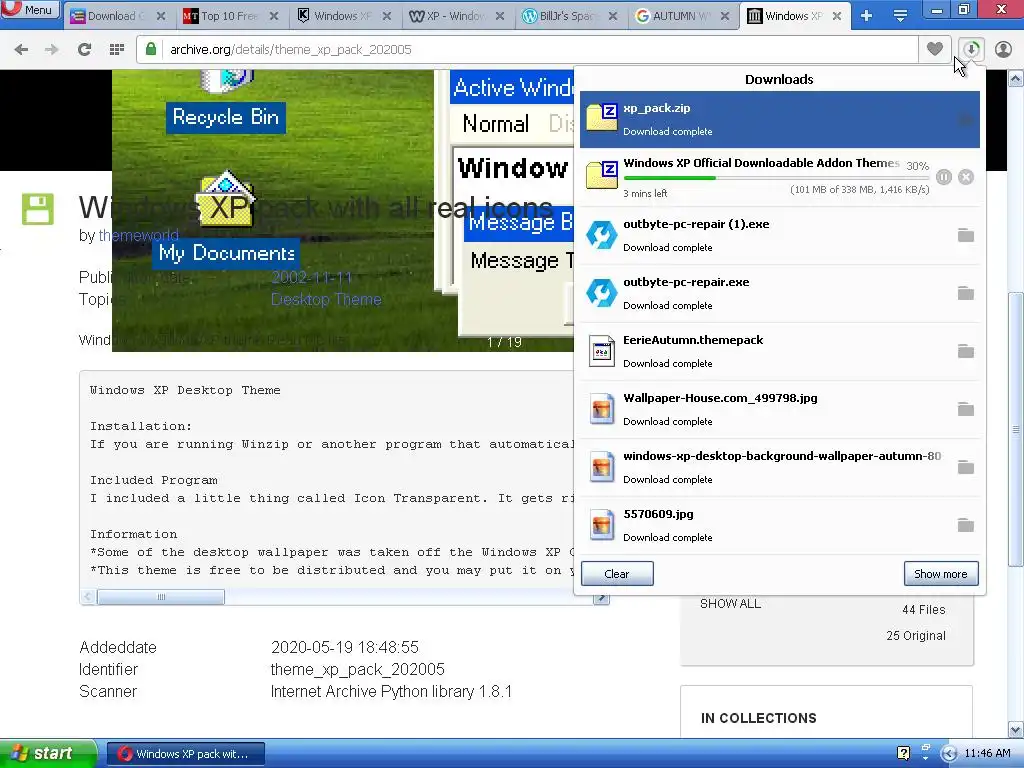Pause the Windows XP Addon Themes download
This screenshot has width=1024, height=768.
944,177
